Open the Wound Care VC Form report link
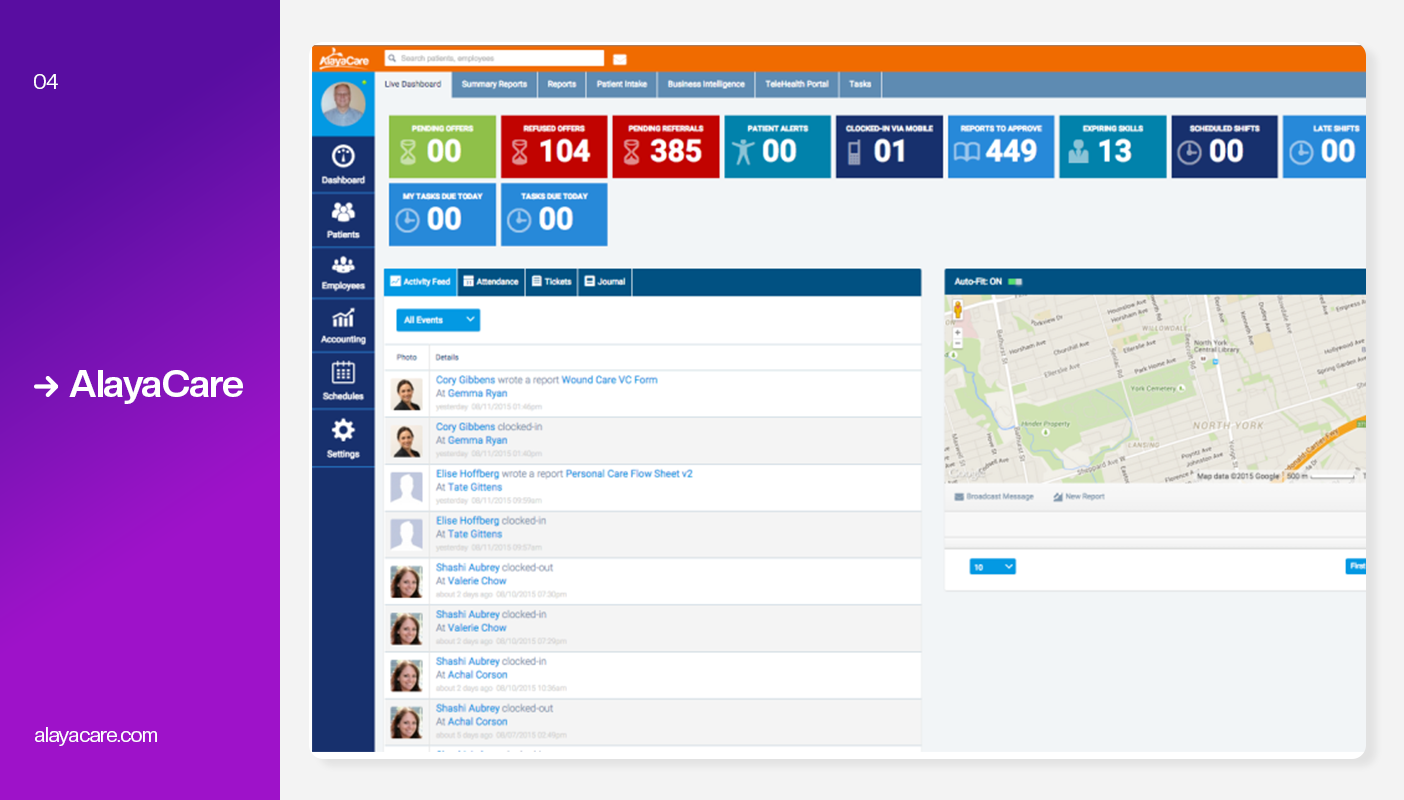Image resolution: width=1404 pixels, height=800 pixels. pyautogui.click(x=609, y=380)
